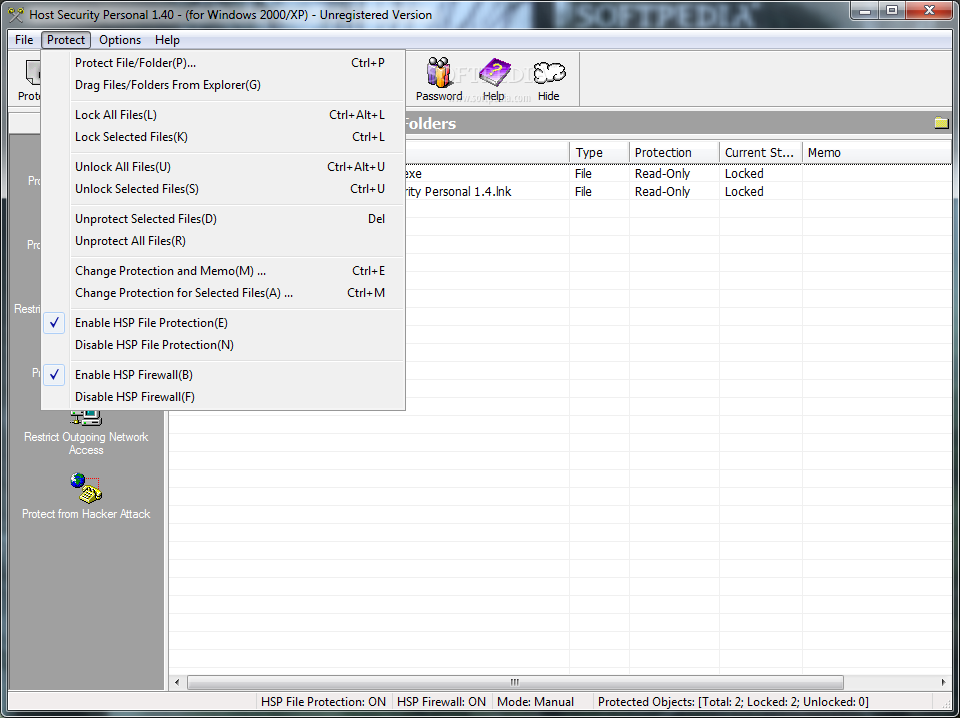Screen dimensions: 960x718
Task: Select the row ending in exe
Action: click(x=678, y=174)
